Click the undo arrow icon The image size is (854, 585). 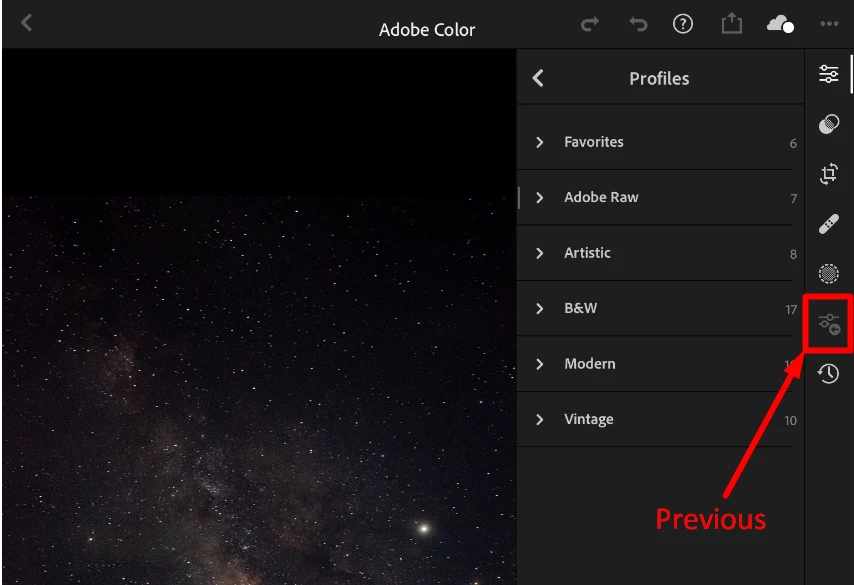click(638, 24)
